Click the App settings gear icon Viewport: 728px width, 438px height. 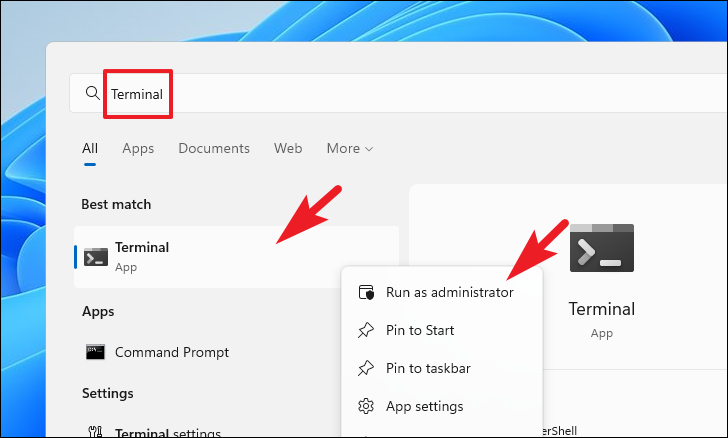(366, 406)
